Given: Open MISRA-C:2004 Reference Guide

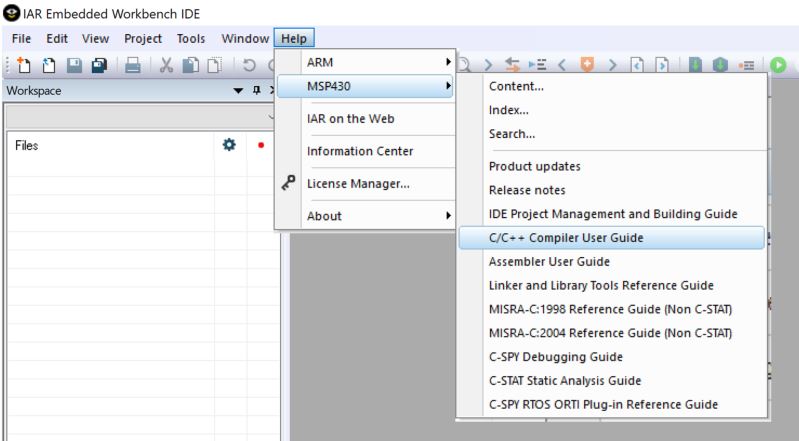Looking at the screenshot, I should tap(611, 333).
